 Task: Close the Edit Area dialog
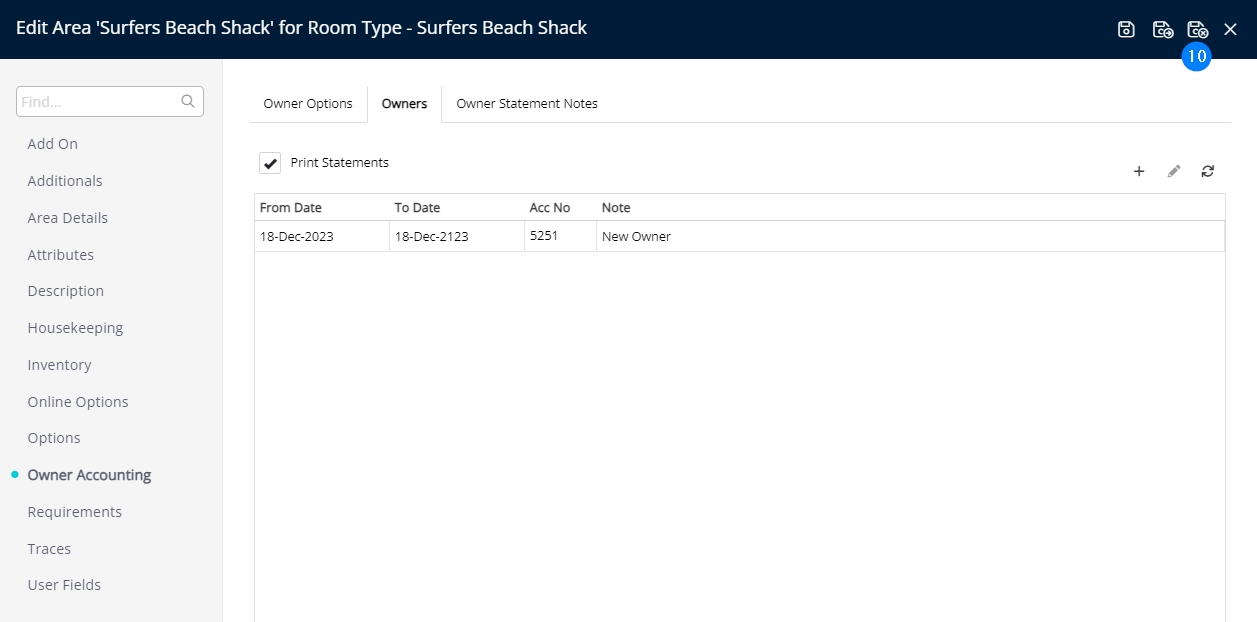click(x=1231, y=29)
